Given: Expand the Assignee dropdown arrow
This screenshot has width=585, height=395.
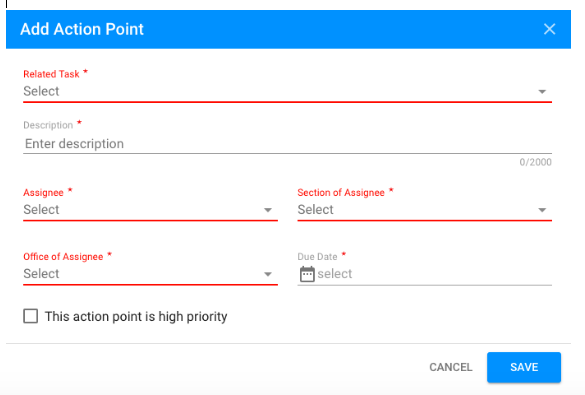Looking at the screenshot, I should pyautogui.click(x=268, y=210).
